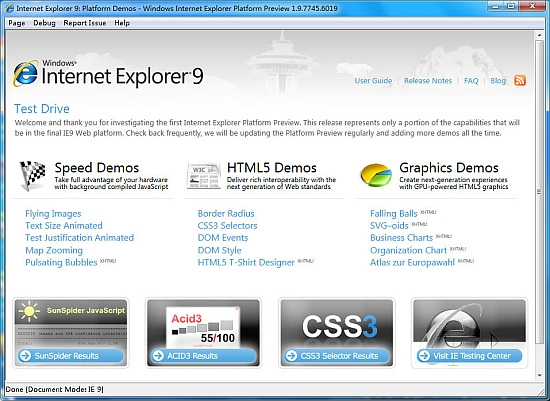550x401 pixels.
Task: Click the vertical scrollbar up arrow
Action: point(540,35)
